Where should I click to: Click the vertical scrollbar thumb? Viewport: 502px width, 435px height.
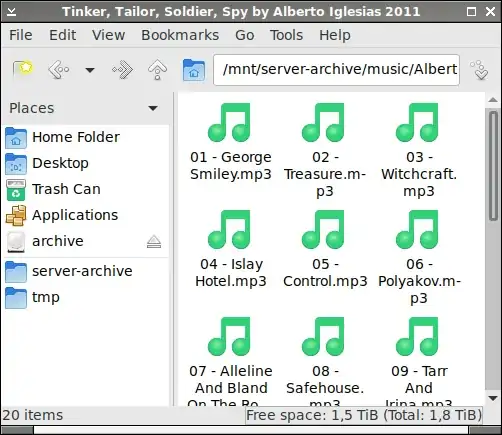pos(493,166)
